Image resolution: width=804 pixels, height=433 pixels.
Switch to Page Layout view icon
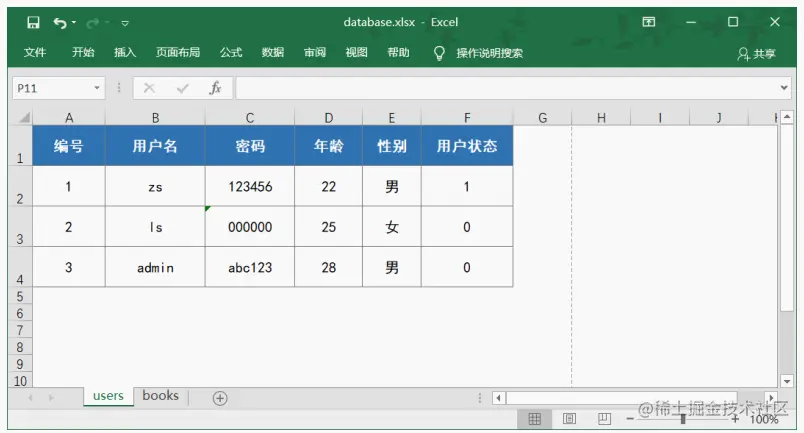click(x=569, y=419)
